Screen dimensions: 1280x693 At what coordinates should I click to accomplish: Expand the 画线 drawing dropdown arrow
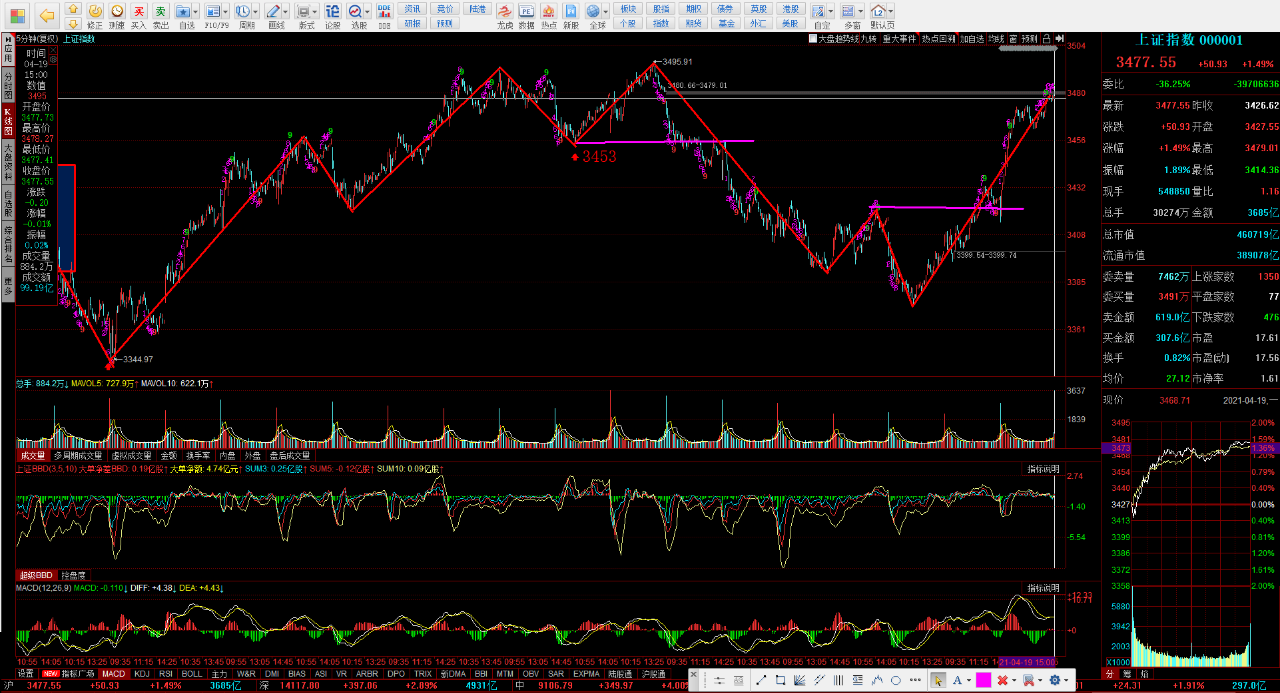click(x=286, y=11)
